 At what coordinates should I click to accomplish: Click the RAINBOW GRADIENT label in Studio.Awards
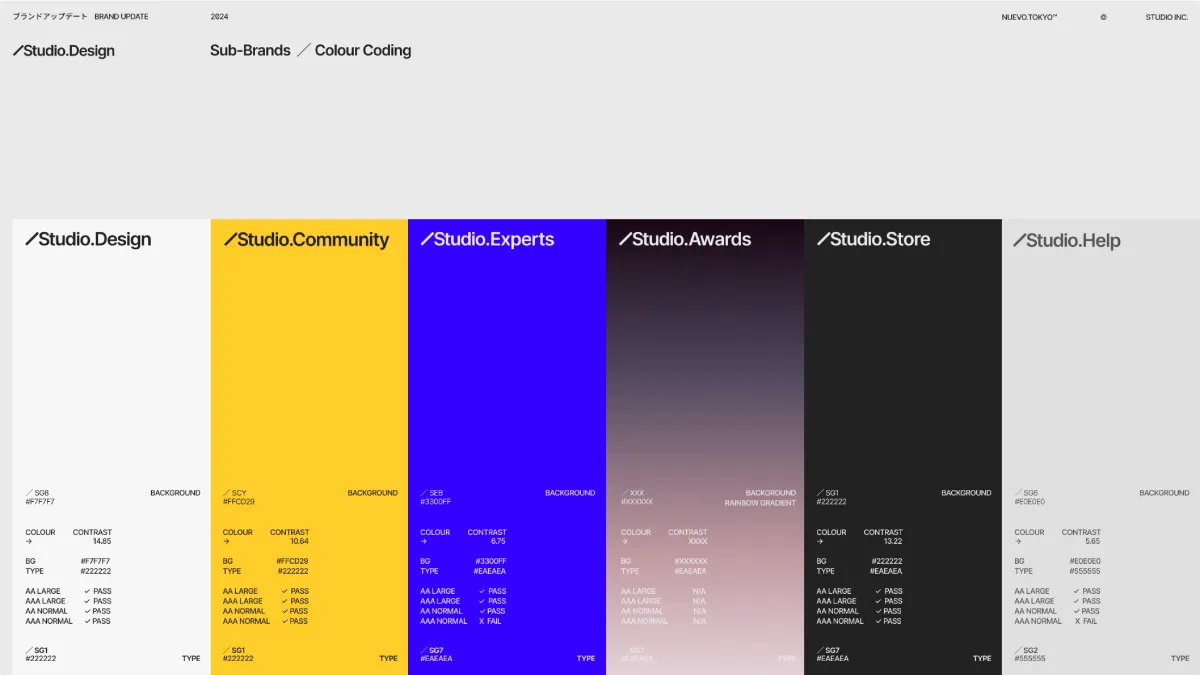point(760,503)
